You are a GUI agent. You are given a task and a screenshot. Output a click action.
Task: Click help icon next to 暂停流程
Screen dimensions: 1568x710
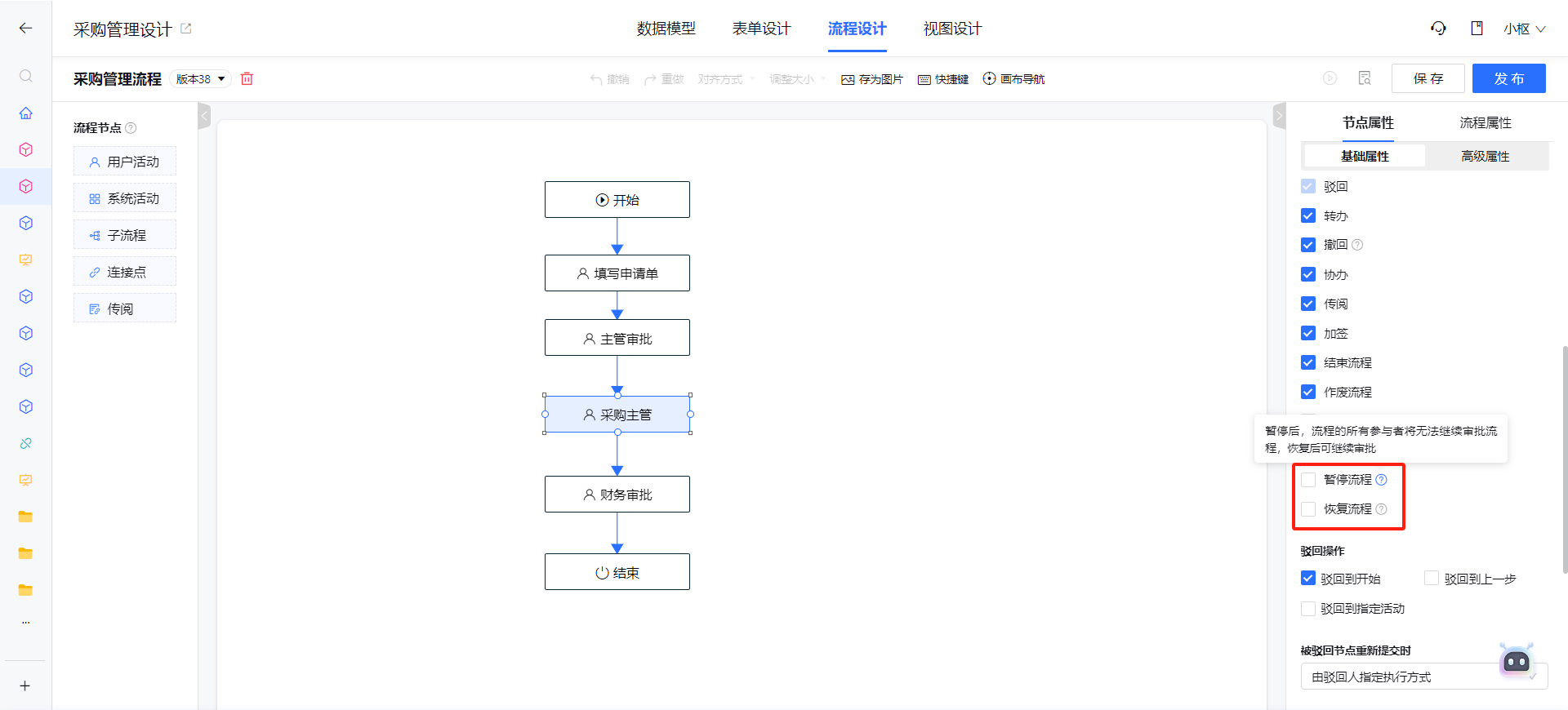coord(1381,480)
